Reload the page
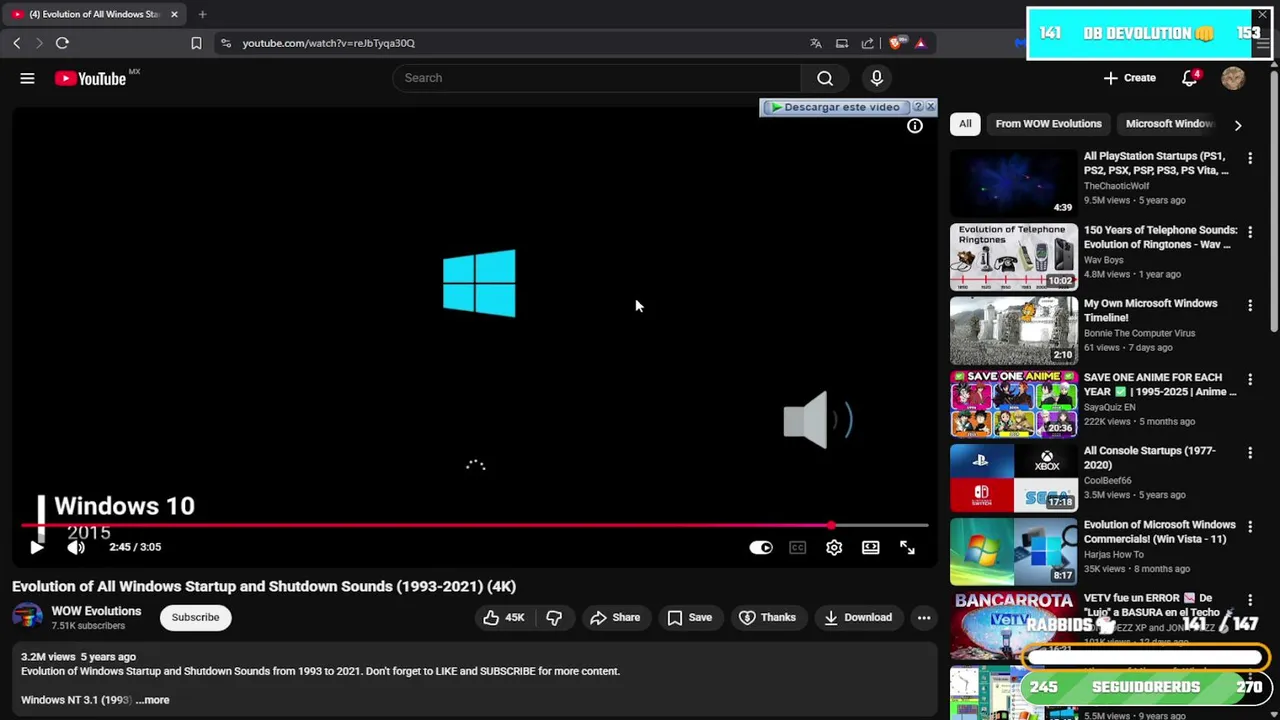This screenshot has height=720, width=1280. (x=62, y=43)
